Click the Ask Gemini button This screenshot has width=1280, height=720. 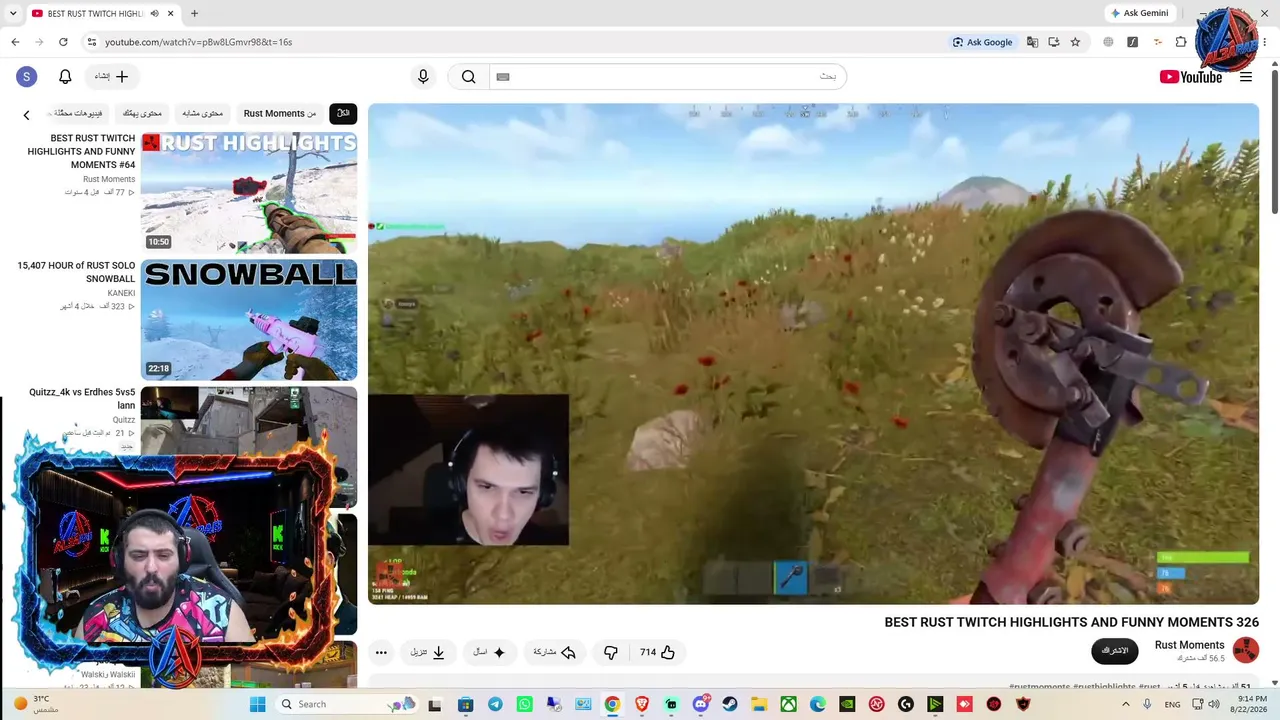click(1140, 14)
